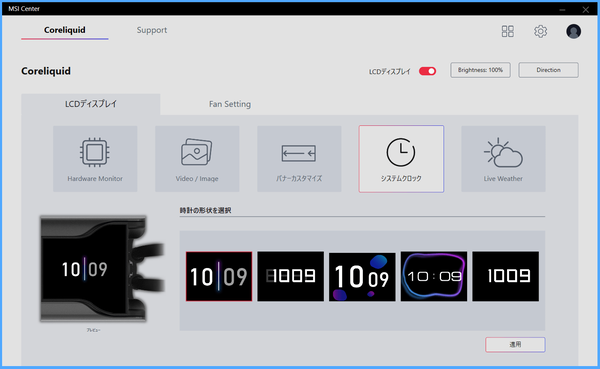The image size is (600, 369).
Task: Select the segmented 1009 clock with ghost digit
Action: (290, 276)
